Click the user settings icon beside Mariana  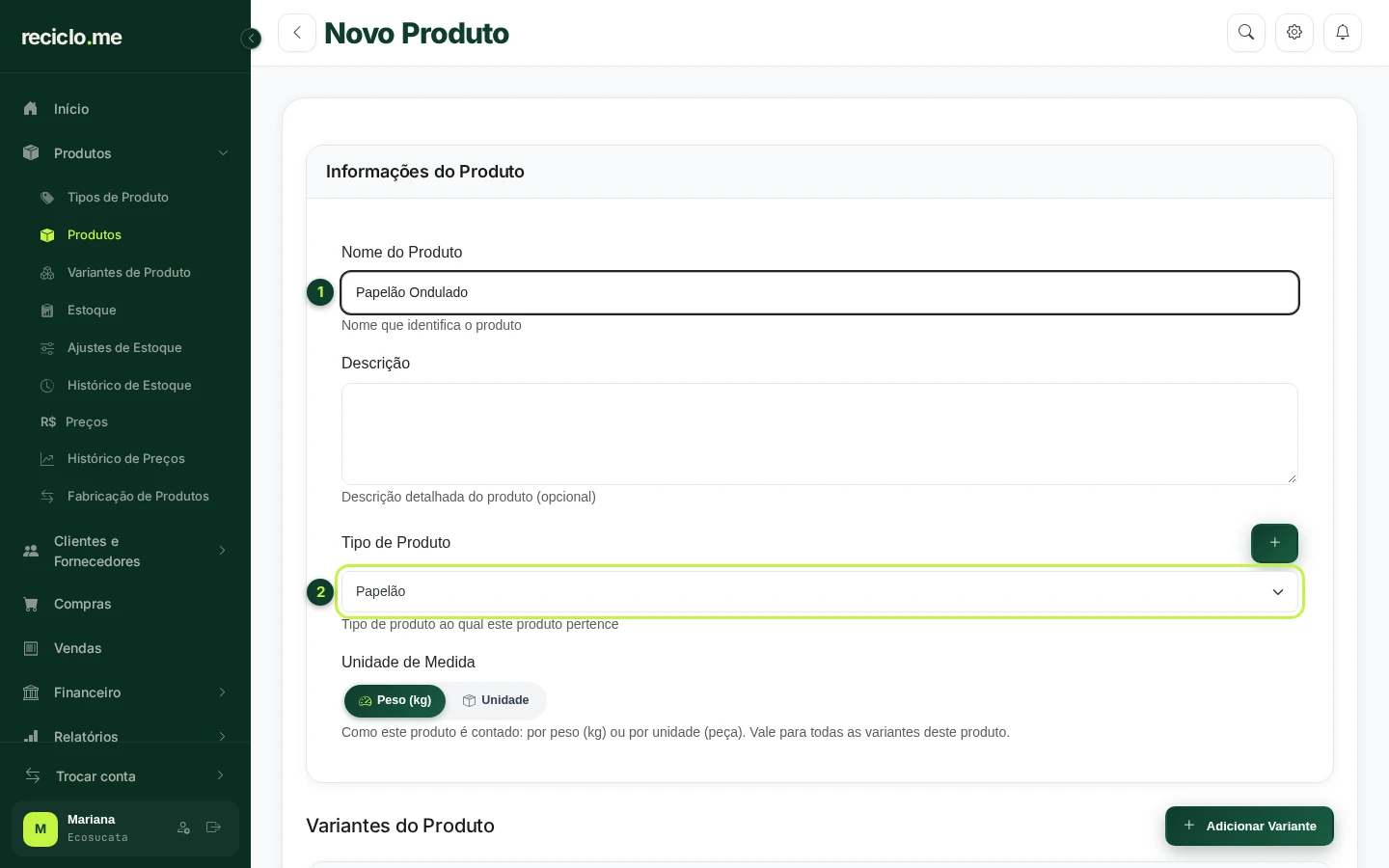[x=183, y=827]
